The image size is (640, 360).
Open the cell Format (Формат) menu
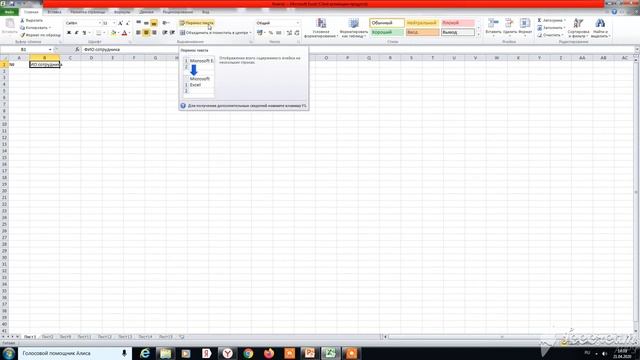525,26
